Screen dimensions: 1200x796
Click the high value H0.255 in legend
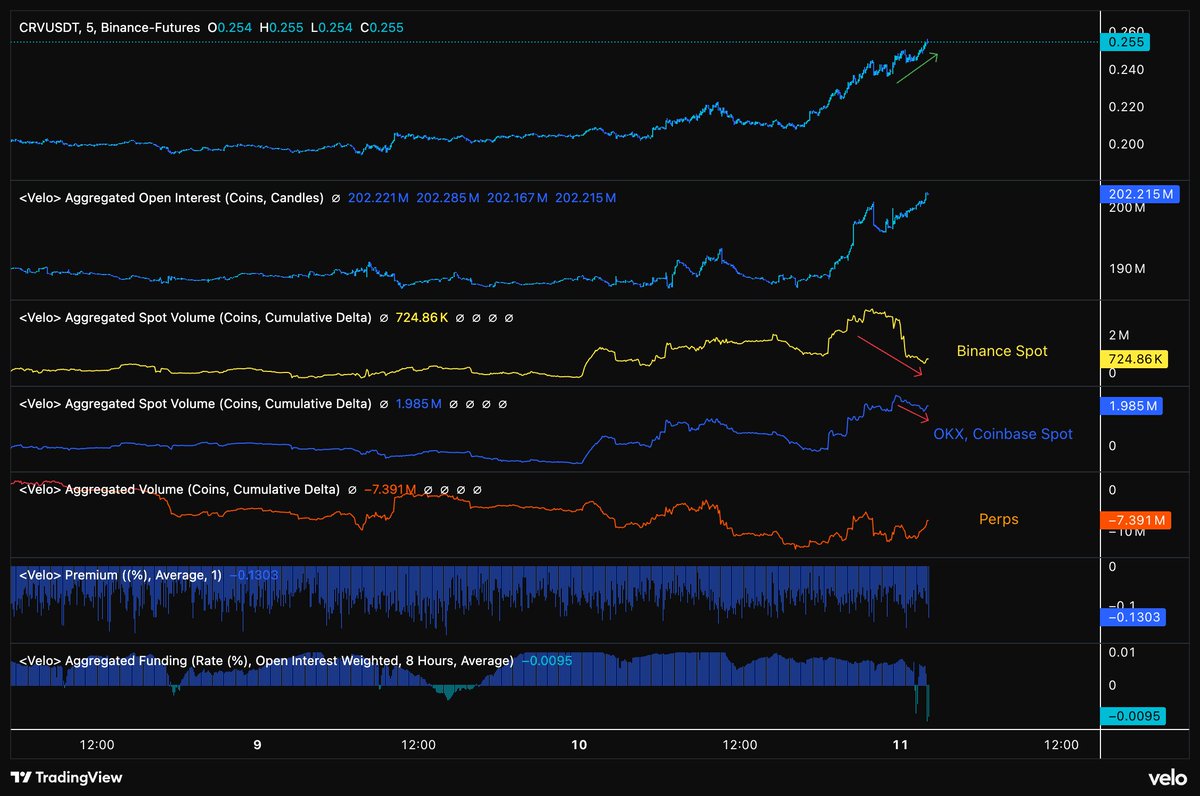click(x=282, y=29)
